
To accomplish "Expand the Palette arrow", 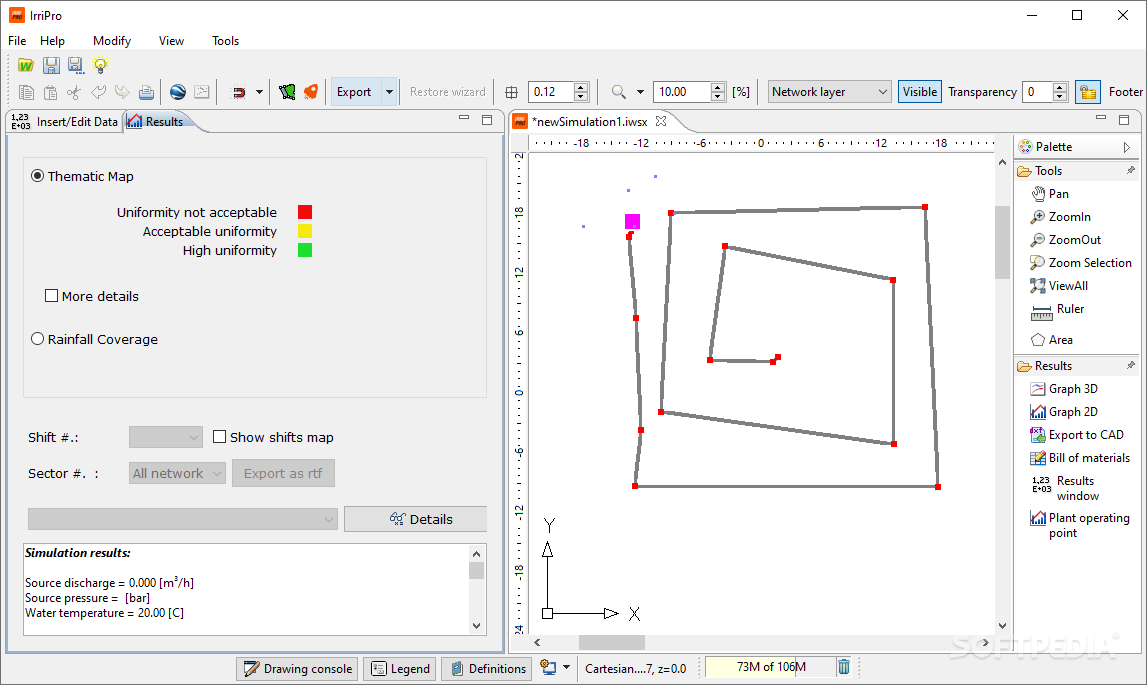I will pos(1127,147).
